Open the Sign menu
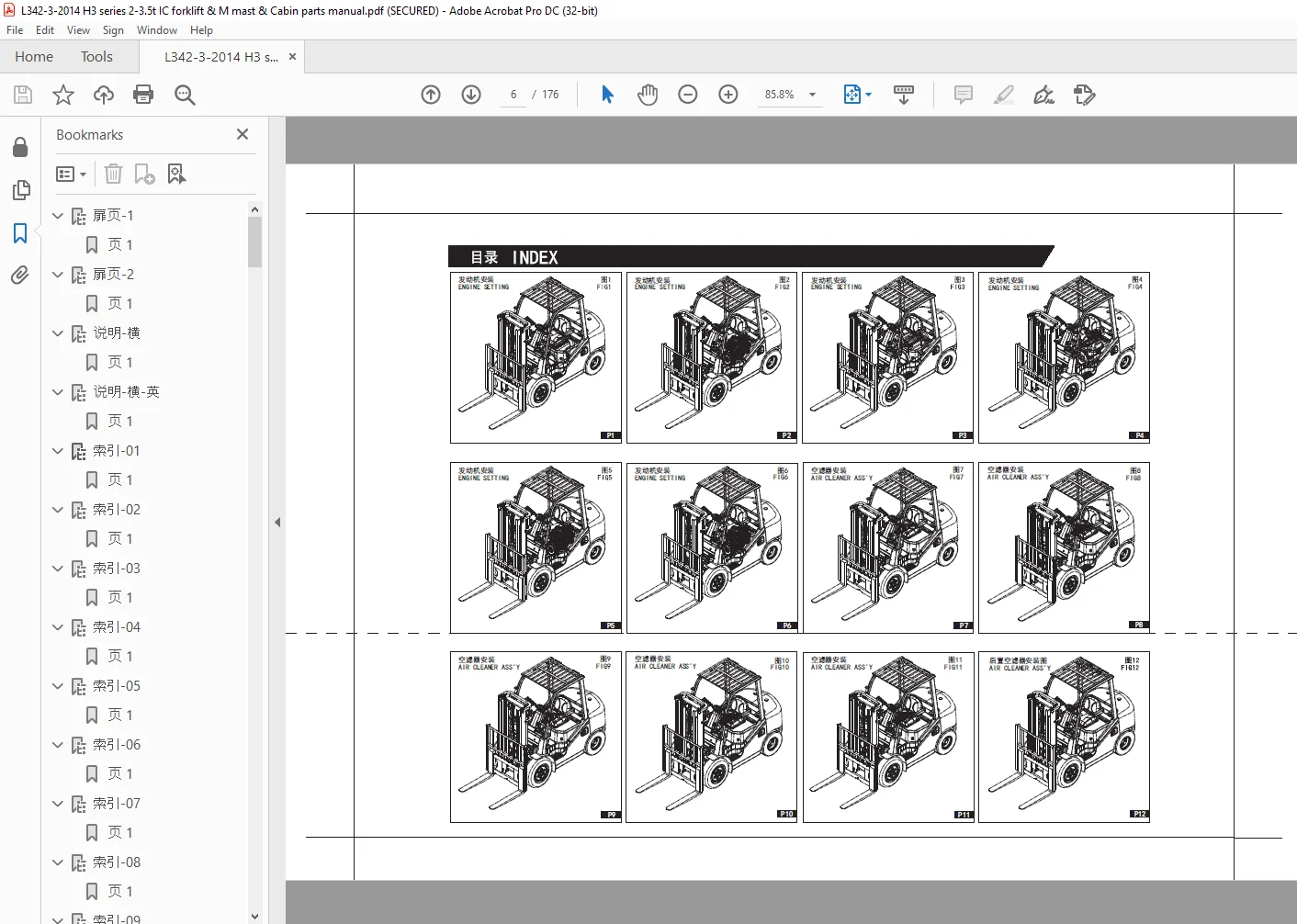This screenshot has height=924, width=1297. (x=113, y=30)
